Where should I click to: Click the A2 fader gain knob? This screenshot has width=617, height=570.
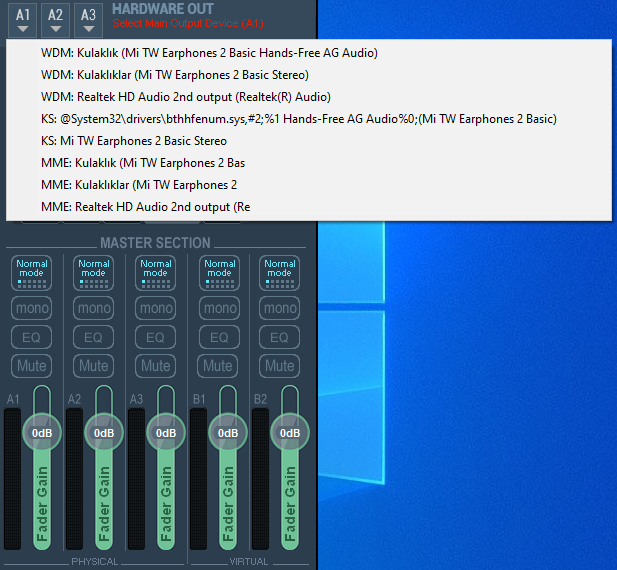pyautogui.click(x=104, y=433)
